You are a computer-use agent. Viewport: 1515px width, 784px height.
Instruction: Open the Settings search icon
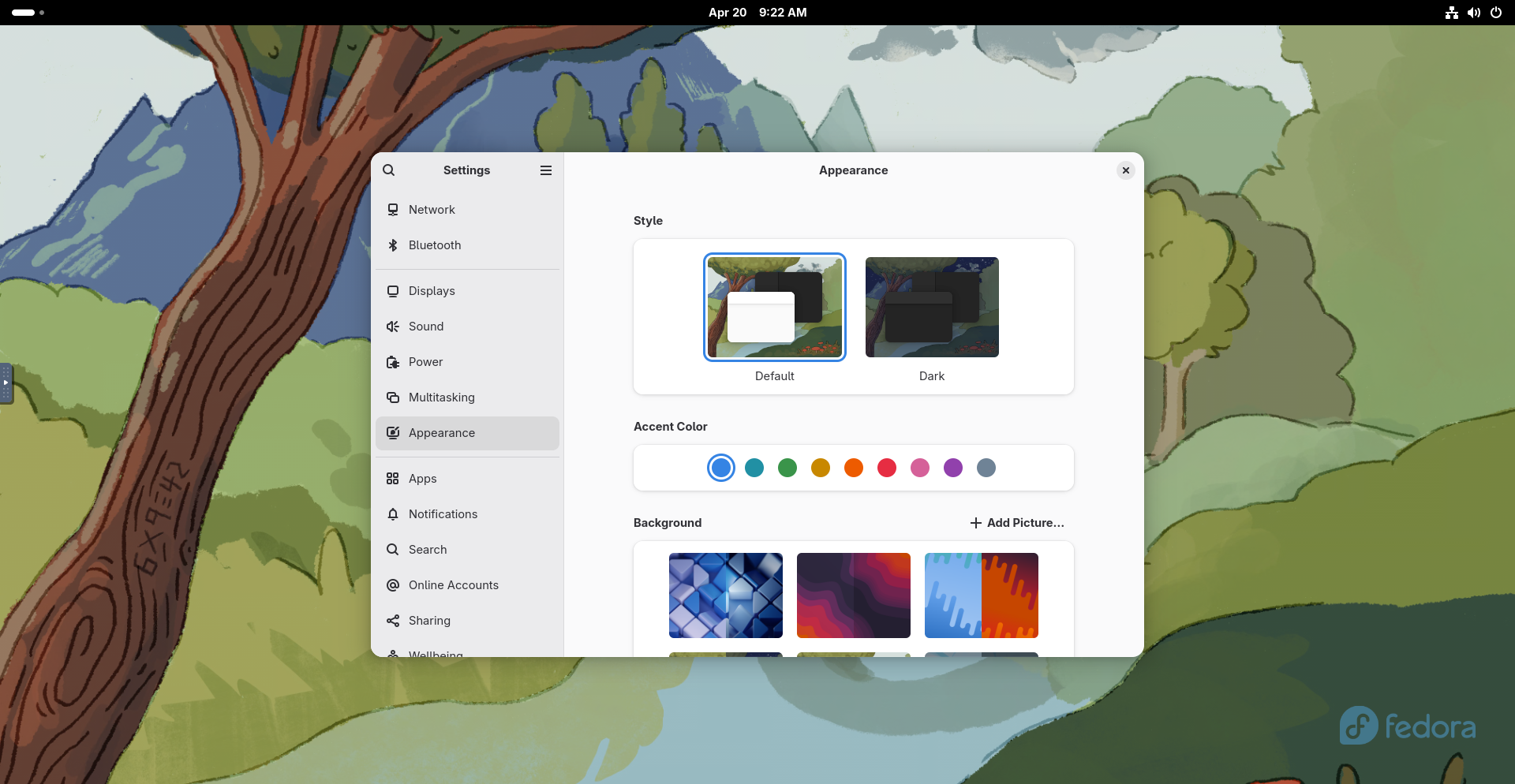389,170
